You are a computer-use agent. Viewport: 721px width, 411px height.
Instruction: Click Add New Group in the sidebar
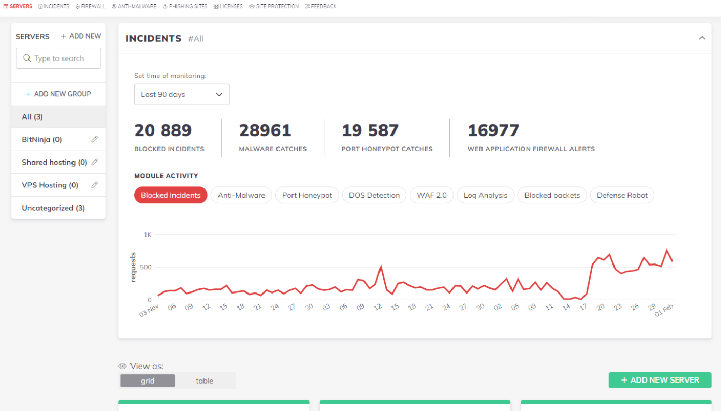pos(57,93)
